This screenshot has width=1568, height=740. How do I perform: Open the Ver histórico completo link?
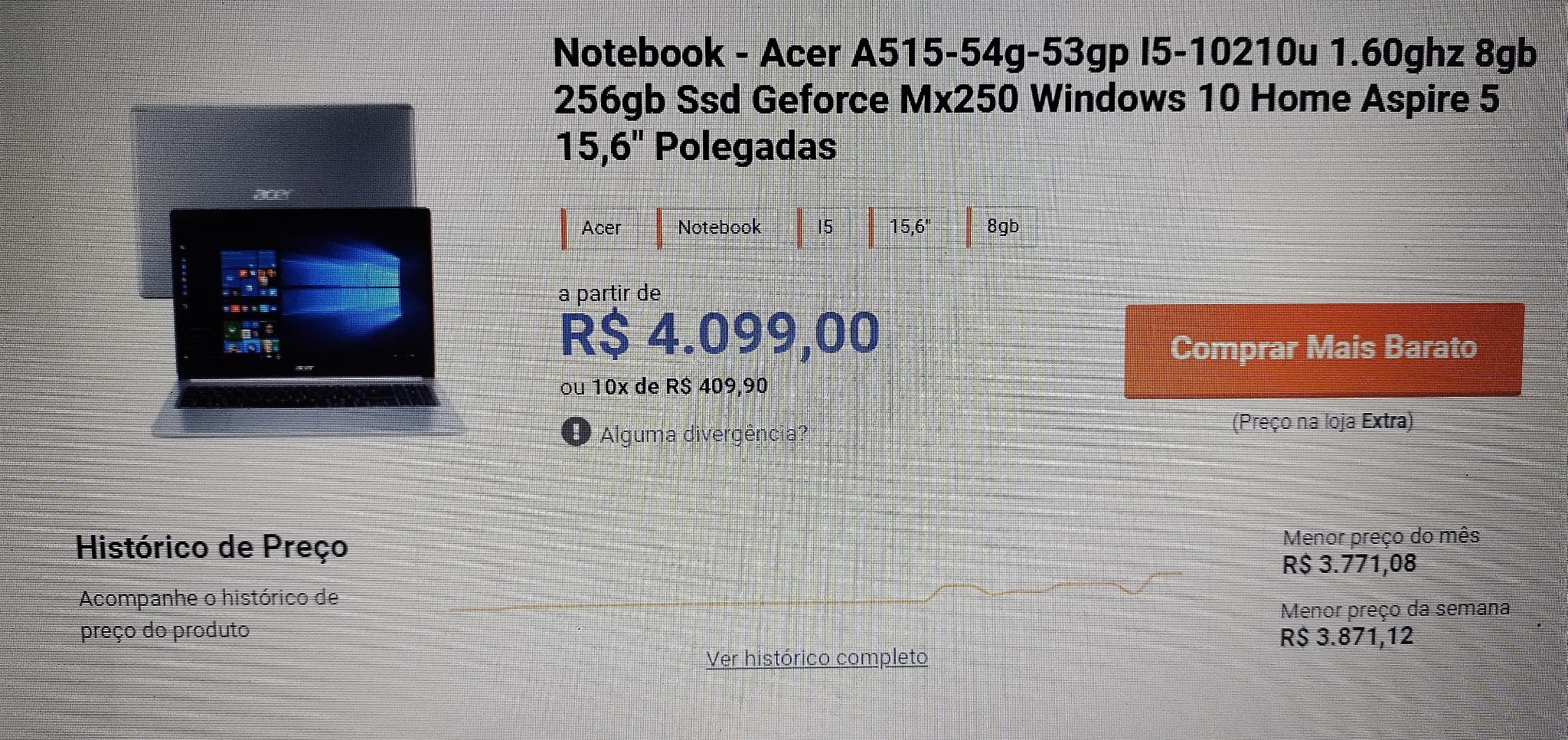(x=817, y=658)
